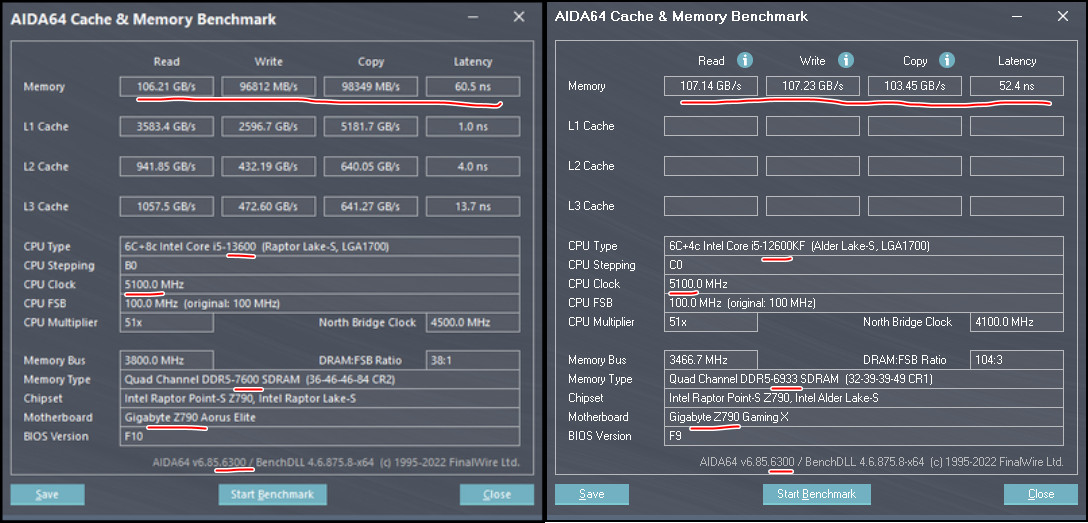1088x523 pixels.
Task: Select L3 cache latency 13.7 ns
Action: point(473,207)
